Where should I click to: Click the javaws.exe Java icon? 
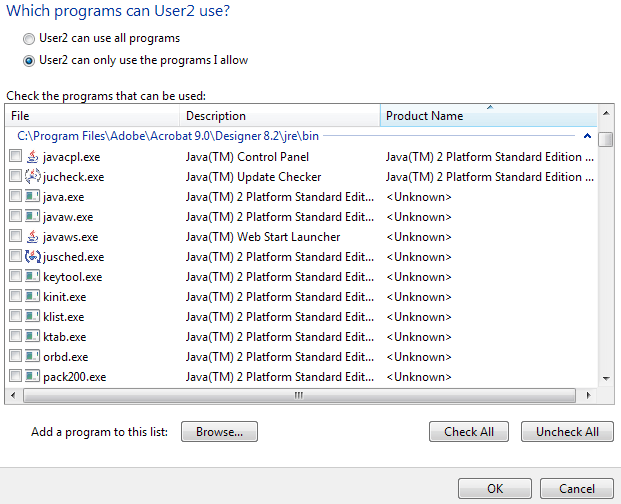32,236
